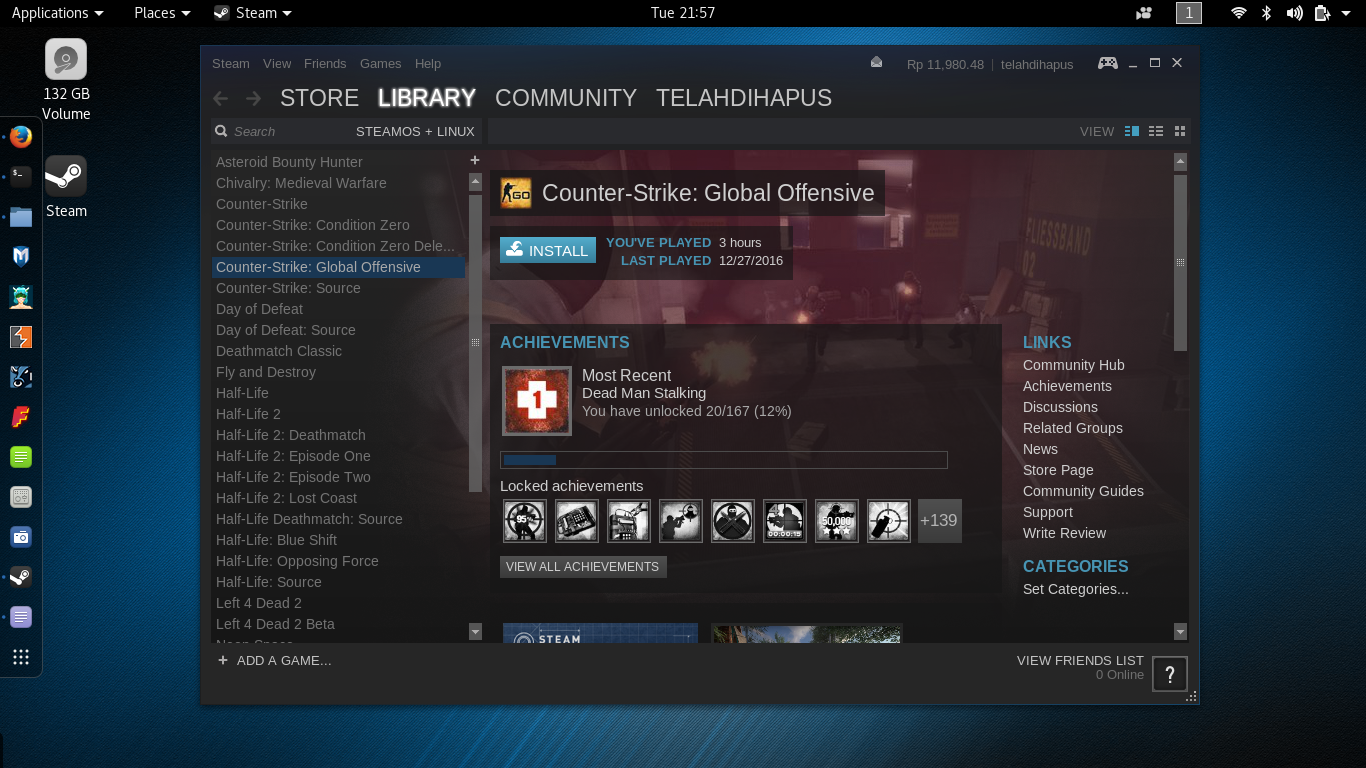Open the Games menu
Screen dimensions: 1366x768
point(380,63)
